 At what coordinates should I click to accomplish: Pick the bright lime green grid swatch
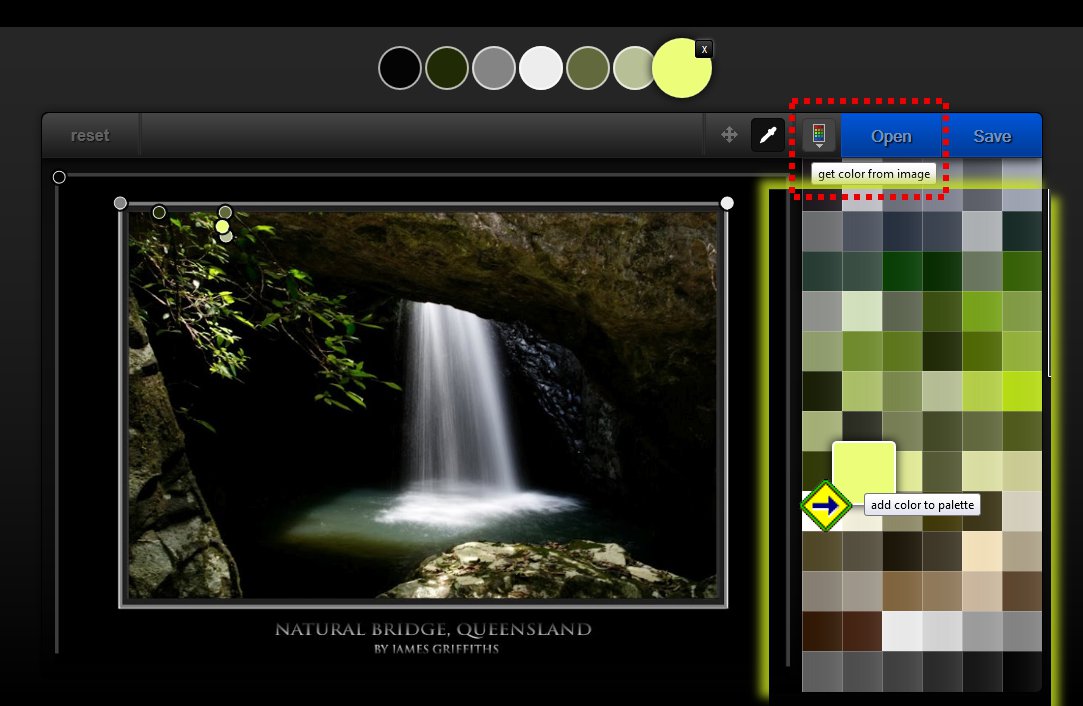coord(1022,391)
